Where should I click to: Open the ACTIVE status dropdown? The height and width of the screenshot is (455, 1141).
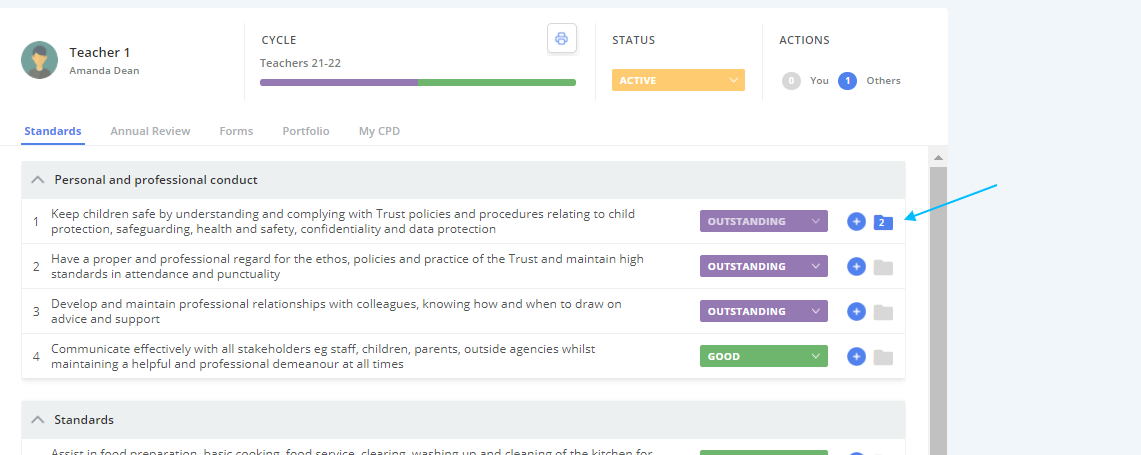(x=678, y=80)
